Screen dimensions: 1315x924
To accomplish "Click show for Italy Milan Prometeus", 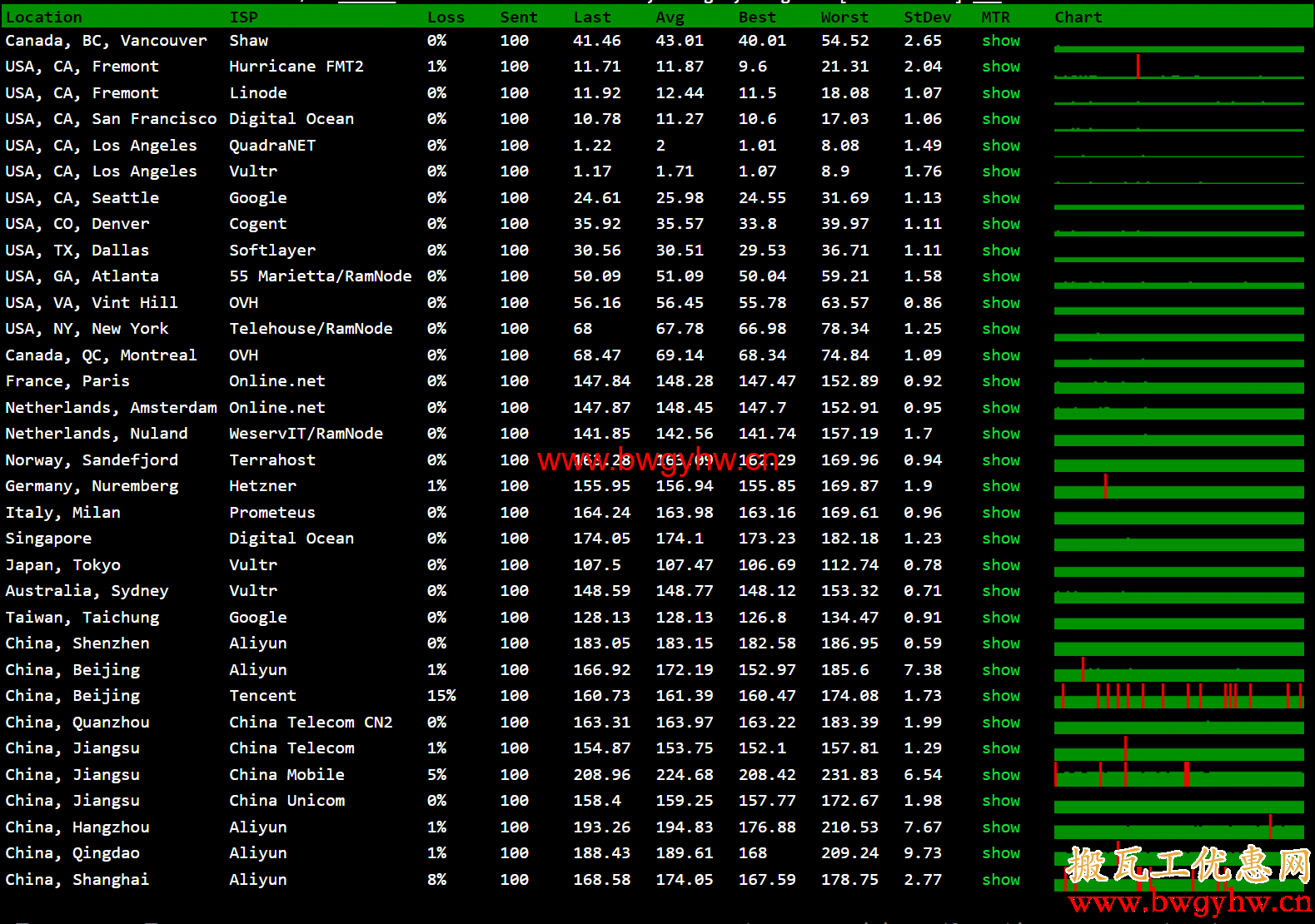I will click(x=1000, y=513).
